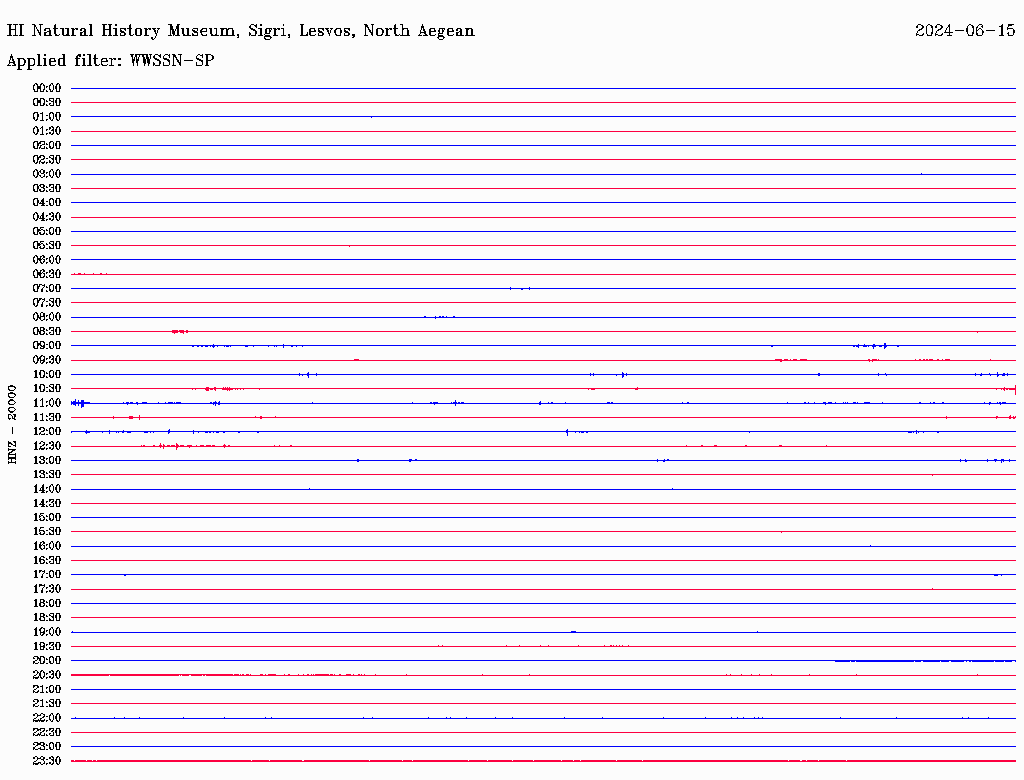This screenshot has width=1024, height=780.
Task: Select the 10:30 time label
Action: click(x=47, y=389)
